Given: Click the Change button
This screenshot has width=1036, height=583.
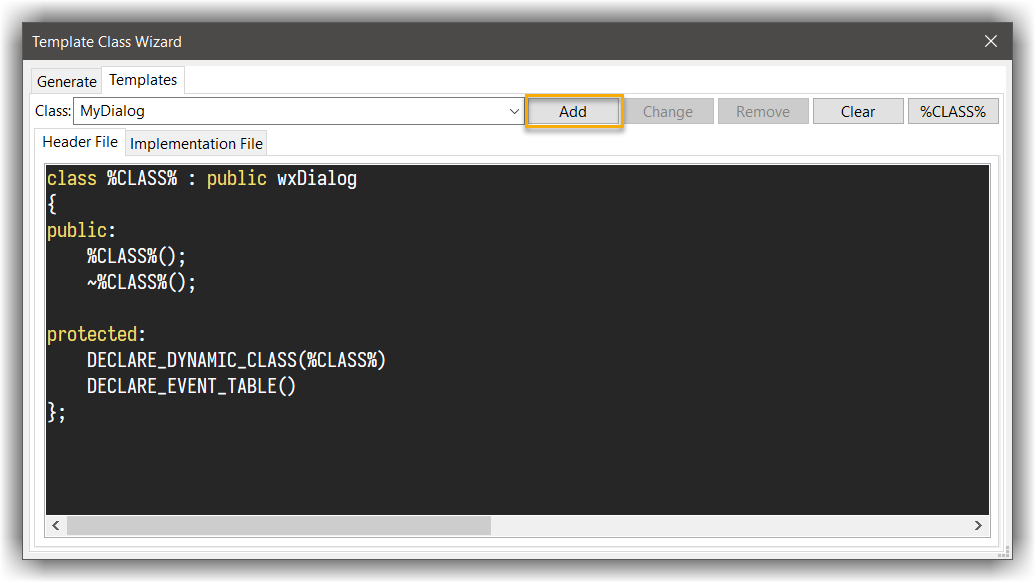Looking at the screenshot, I should (x=667, y=112).
